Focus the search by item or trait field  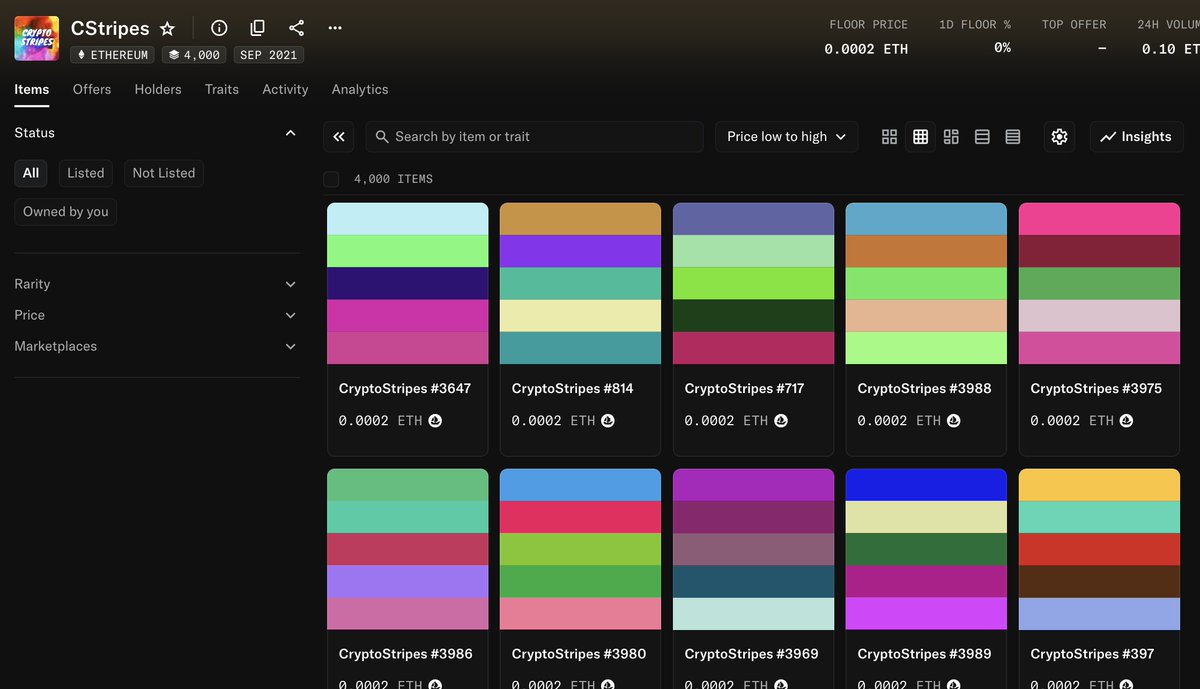535,137
